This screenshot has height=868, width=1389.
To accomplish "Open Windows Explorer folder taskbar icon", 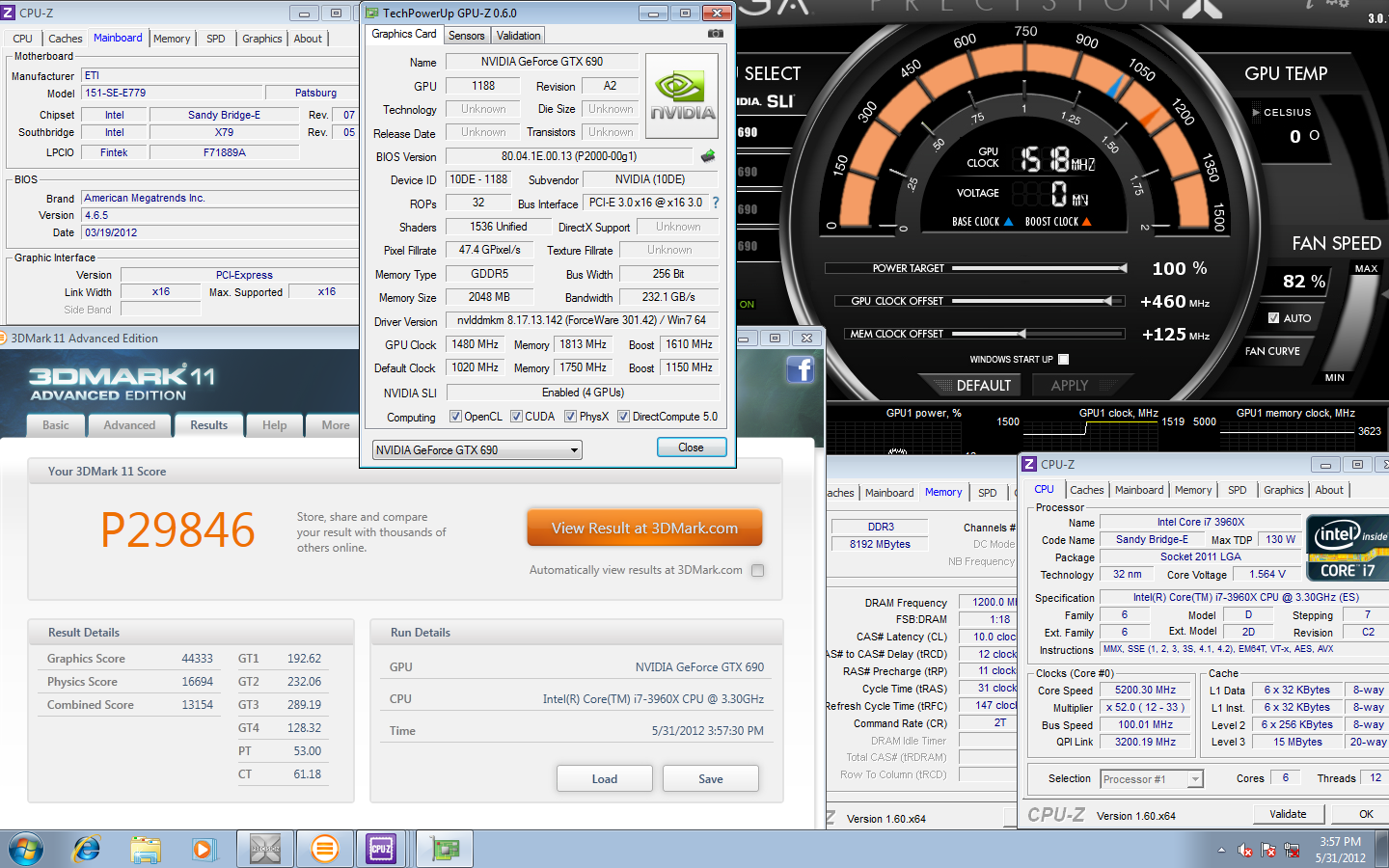I will pyautogui.click(x=146, y=850).
